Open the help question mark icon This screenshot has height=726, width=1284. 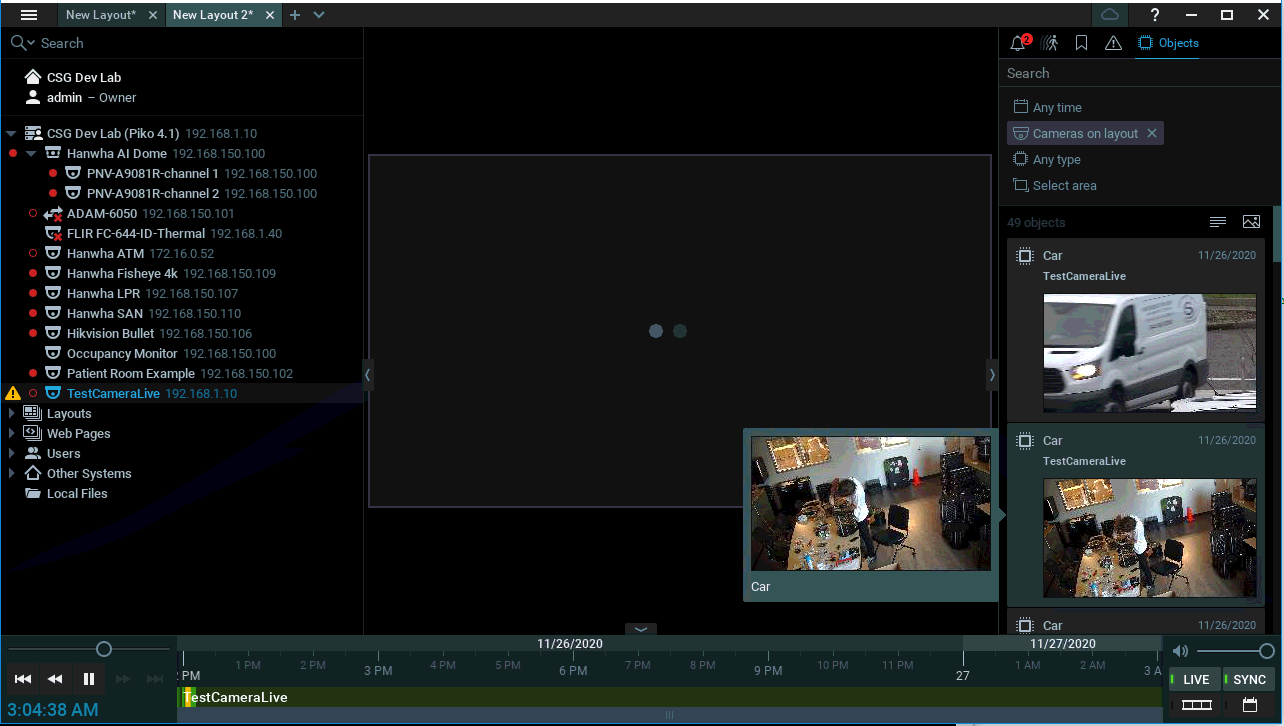click(x=1155, y=15)
